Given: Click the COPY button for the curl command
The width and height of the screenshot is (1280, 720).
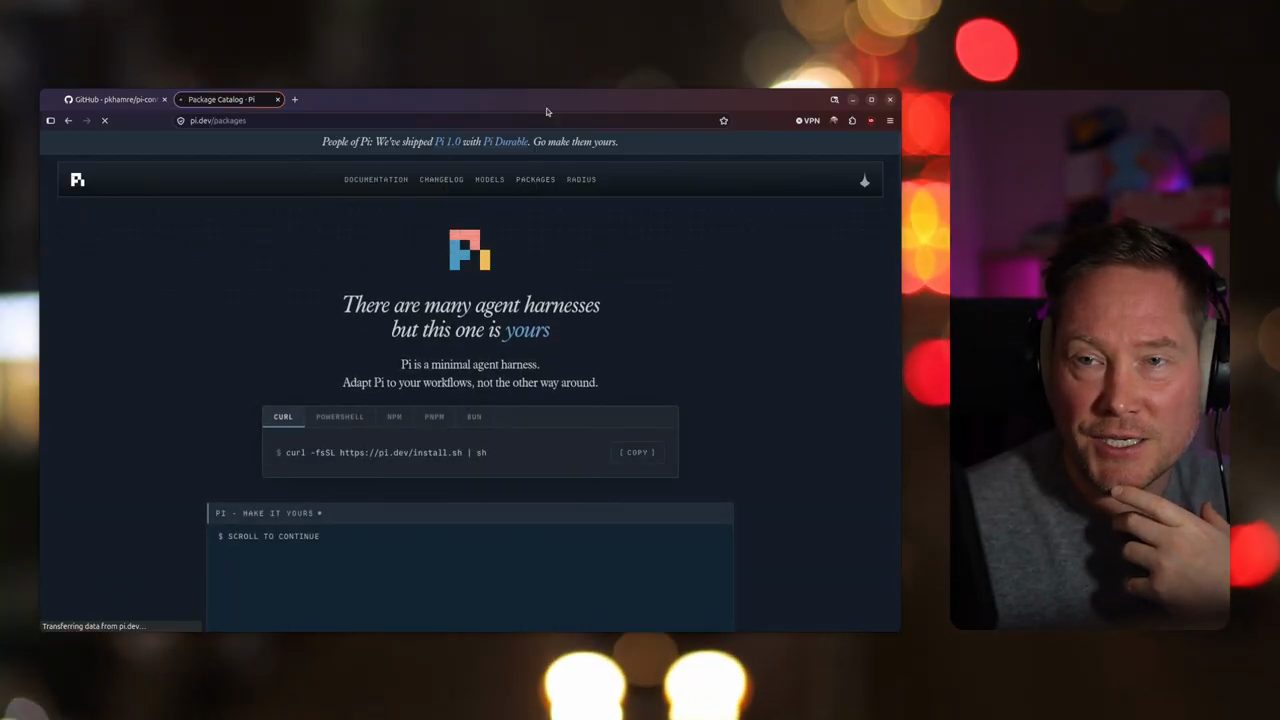Looking at the screenshot, I should point(637,453).
